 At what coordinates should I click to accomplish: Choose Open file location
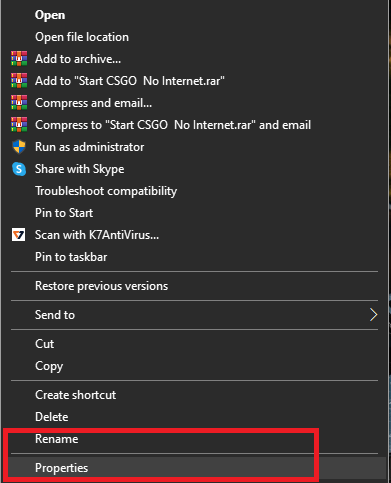pyautogui.click(x=82, y=37)
